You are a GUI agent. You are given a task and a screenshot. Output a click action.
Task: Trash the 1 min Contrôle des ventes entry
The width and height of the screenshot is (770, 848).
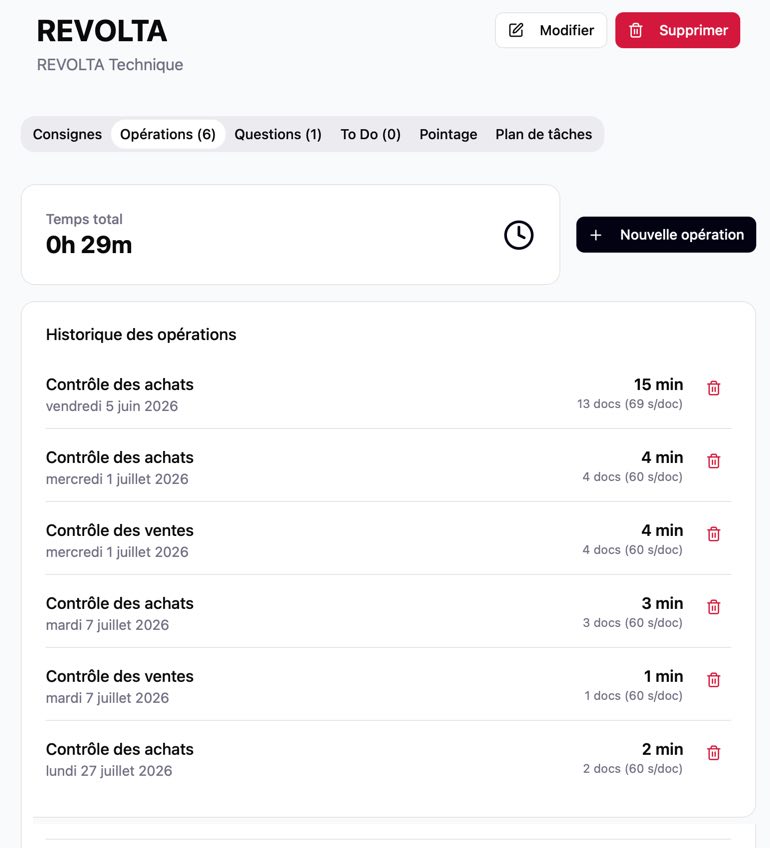(713, 680)
